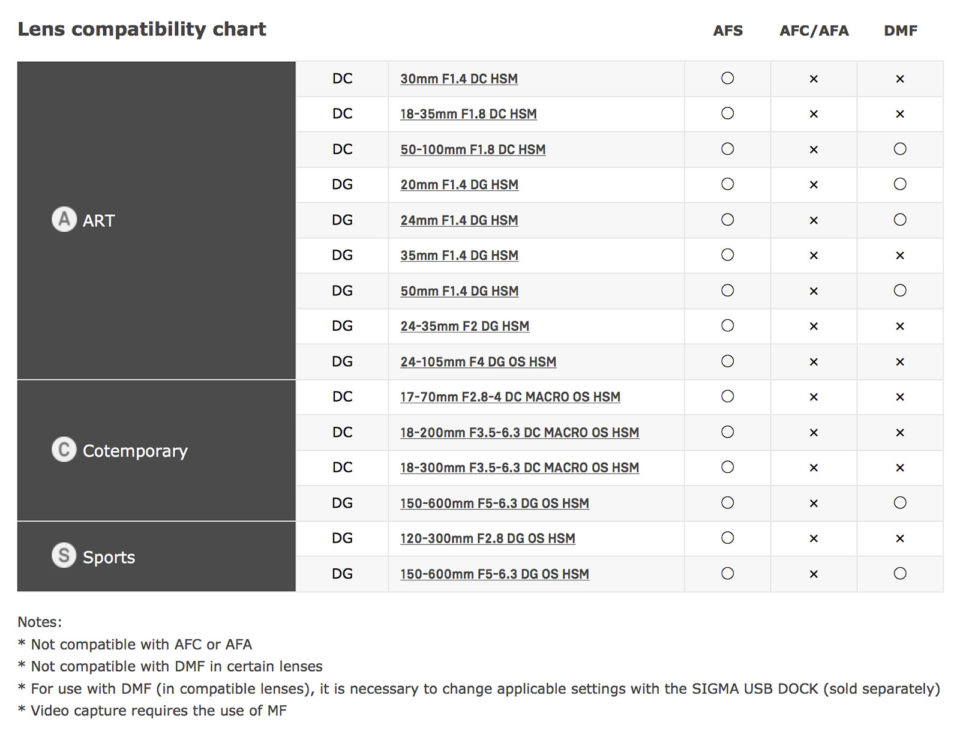Open the 18-300mm F3.5-6.3 DC MACRO OS HSM link

(x=519, y=468)
